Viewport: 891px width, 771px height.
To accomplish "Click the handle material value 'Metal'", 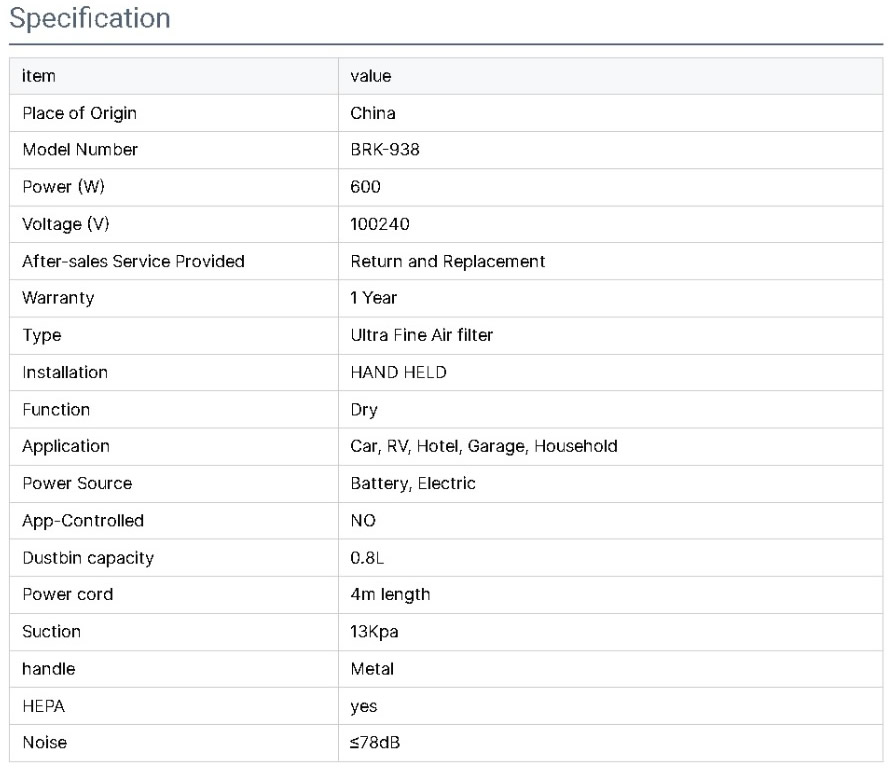I will [371, 669].
